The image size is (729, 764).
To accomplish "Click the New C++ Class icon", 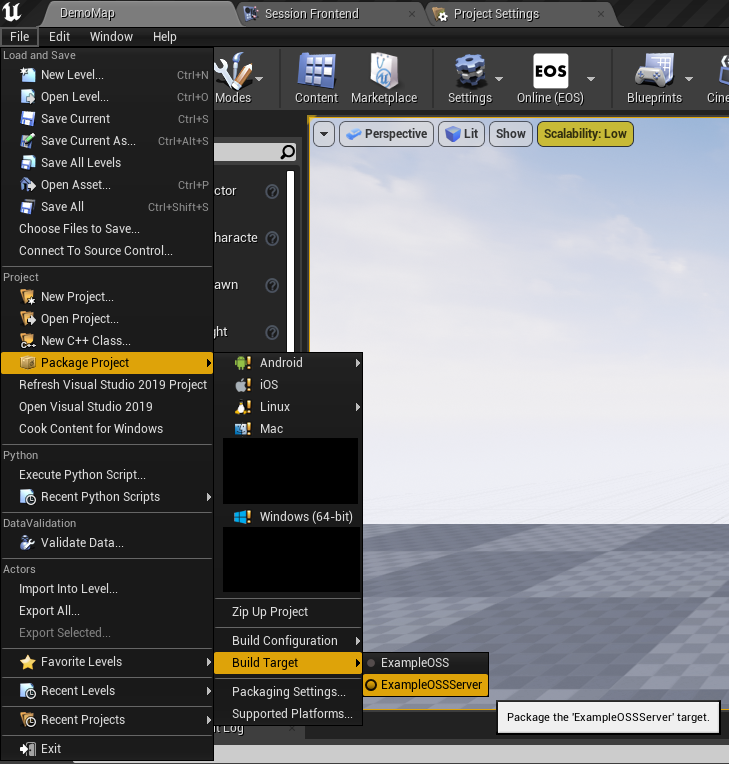I will (27, 341).
